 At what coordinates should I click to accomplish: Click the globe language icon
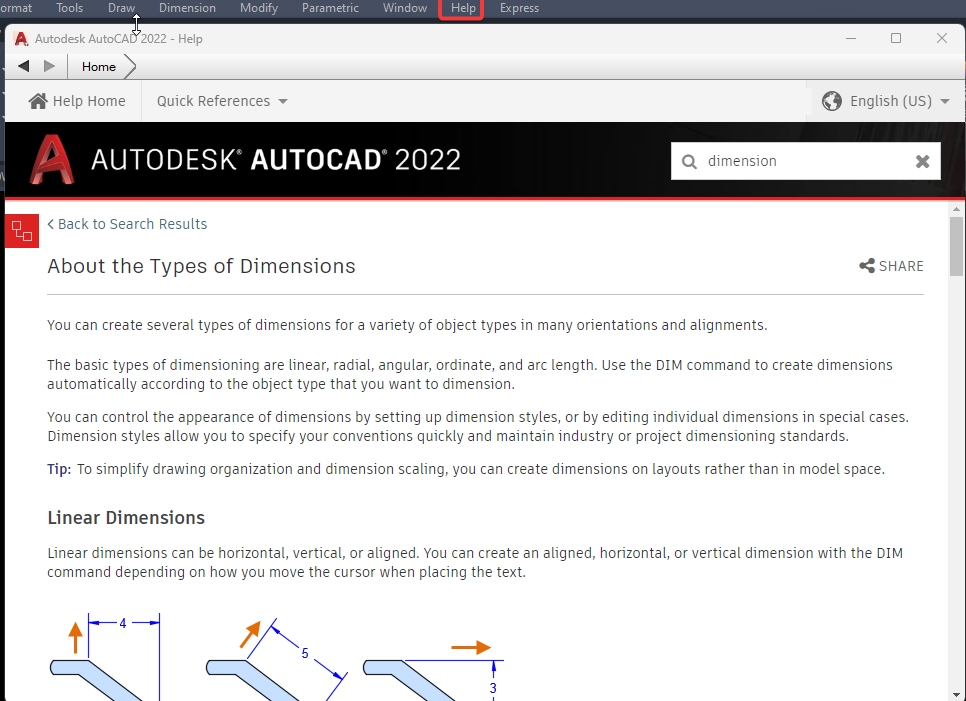[x=832, y=101]
